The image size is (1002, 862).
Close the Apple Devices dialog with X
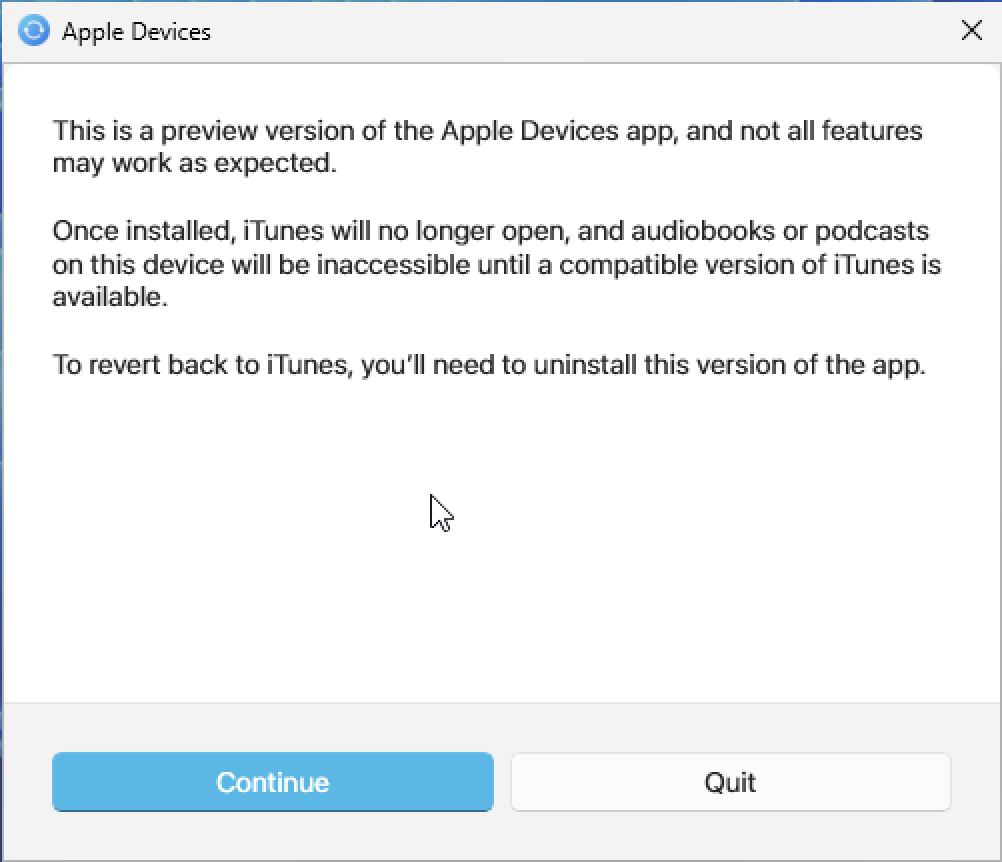(971, 30)
